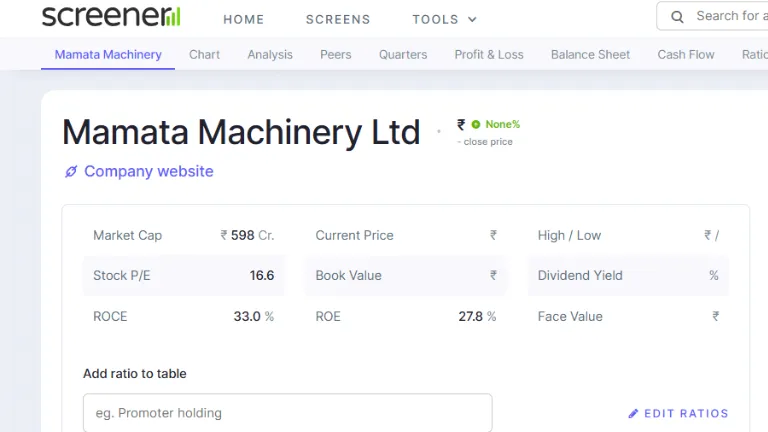
Task: Click the search magnifier icon
Action: pyautogui.click(x=677, y=17)
